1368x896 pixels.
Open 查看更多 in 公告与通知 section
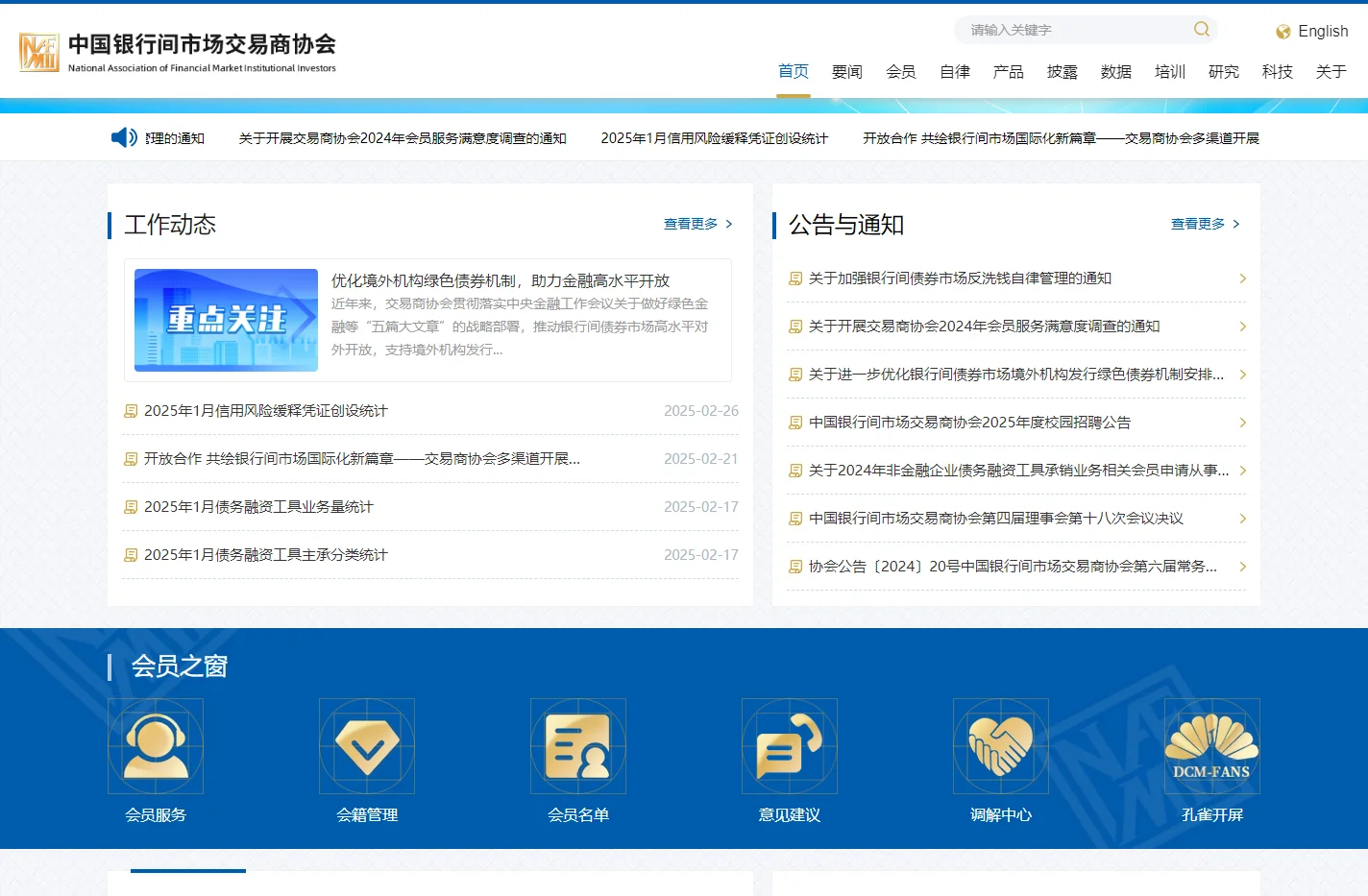coord(1206,224)
